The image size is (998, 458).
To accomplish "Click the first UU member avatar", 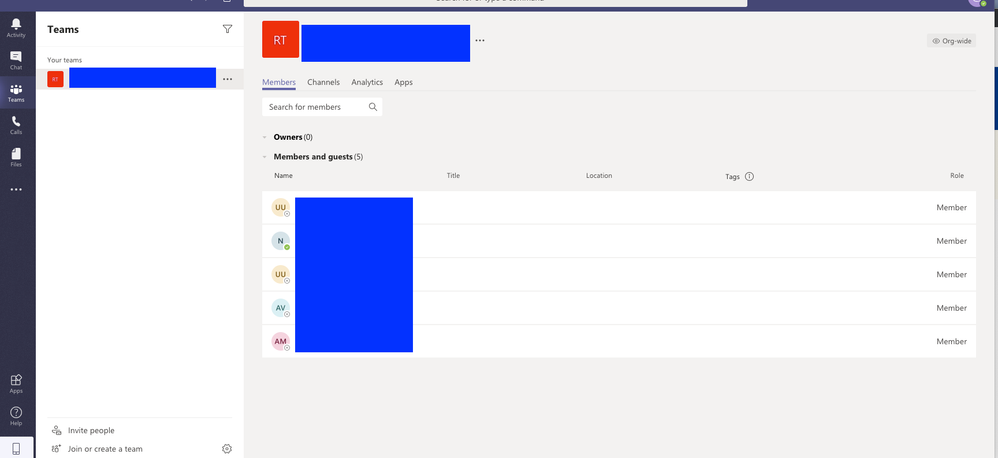I will pyautogui.click(x=281, y=207).
